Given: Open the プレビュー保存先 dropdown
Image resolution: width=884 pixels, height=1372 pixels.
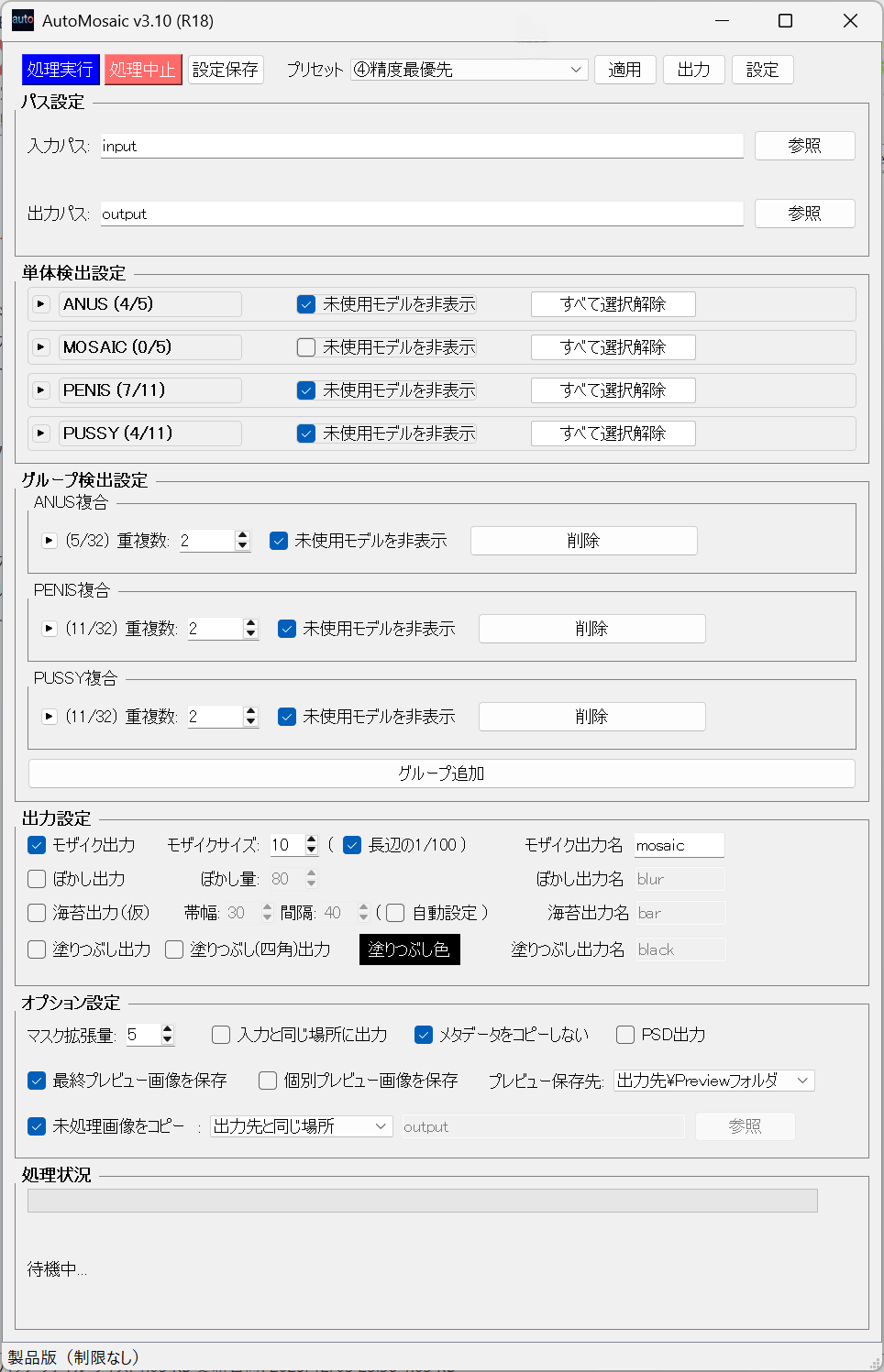Looking at the screenshot, I should click(713, 1081).
